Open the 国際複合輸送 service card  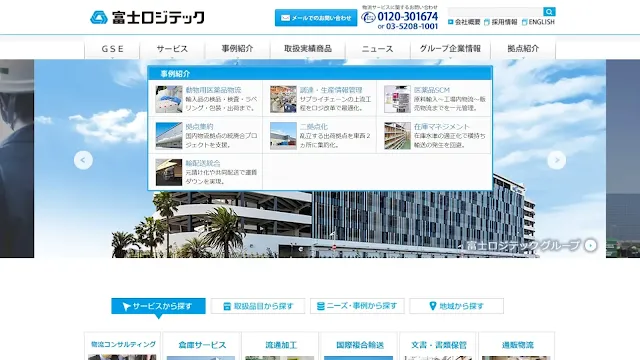(x=360, y=346)
